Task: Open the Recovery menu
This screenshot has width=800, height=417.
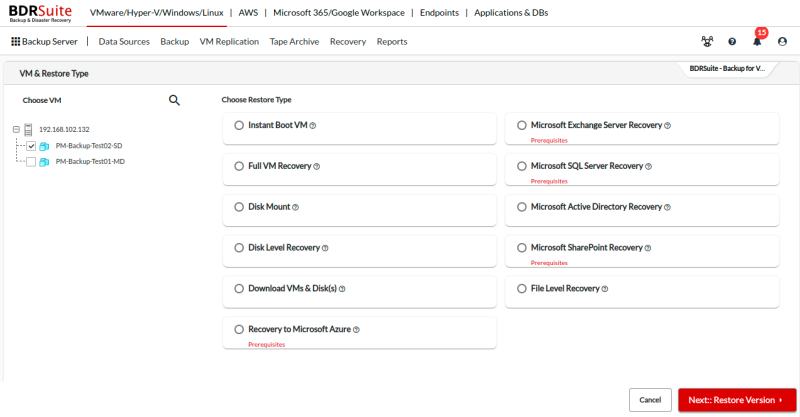Action: pos(347,42)
